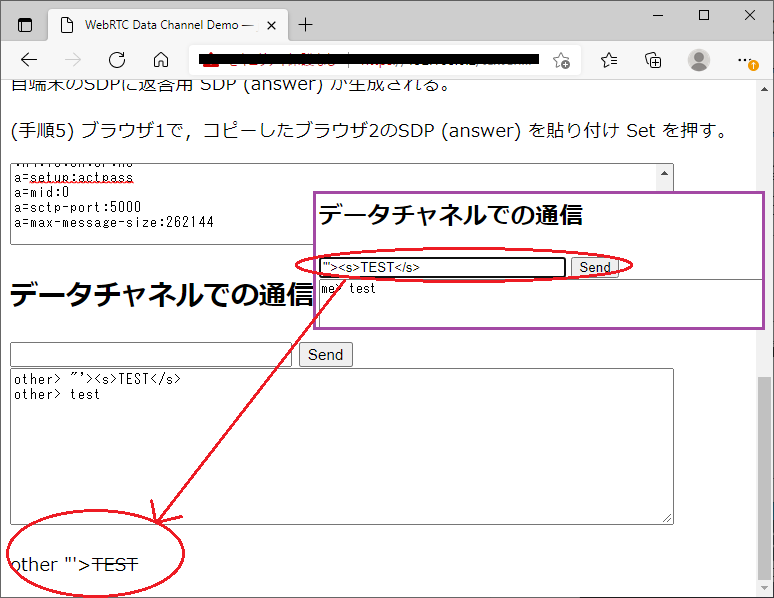774x598 pixels.
Task: Open the browser home page icon
Action: click(160, 60)
